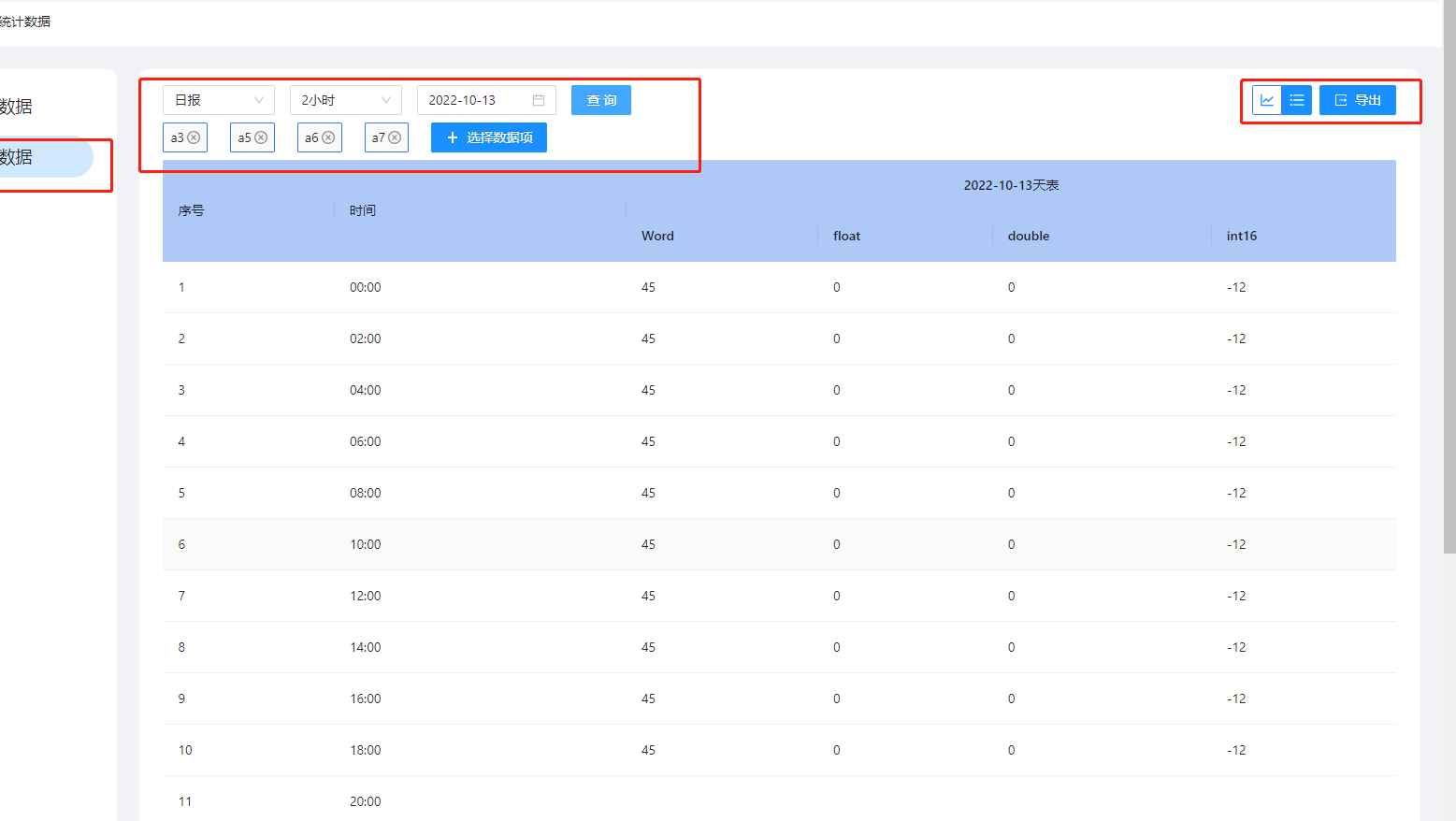Remove the a7 data item tag

tap(395, 137)
